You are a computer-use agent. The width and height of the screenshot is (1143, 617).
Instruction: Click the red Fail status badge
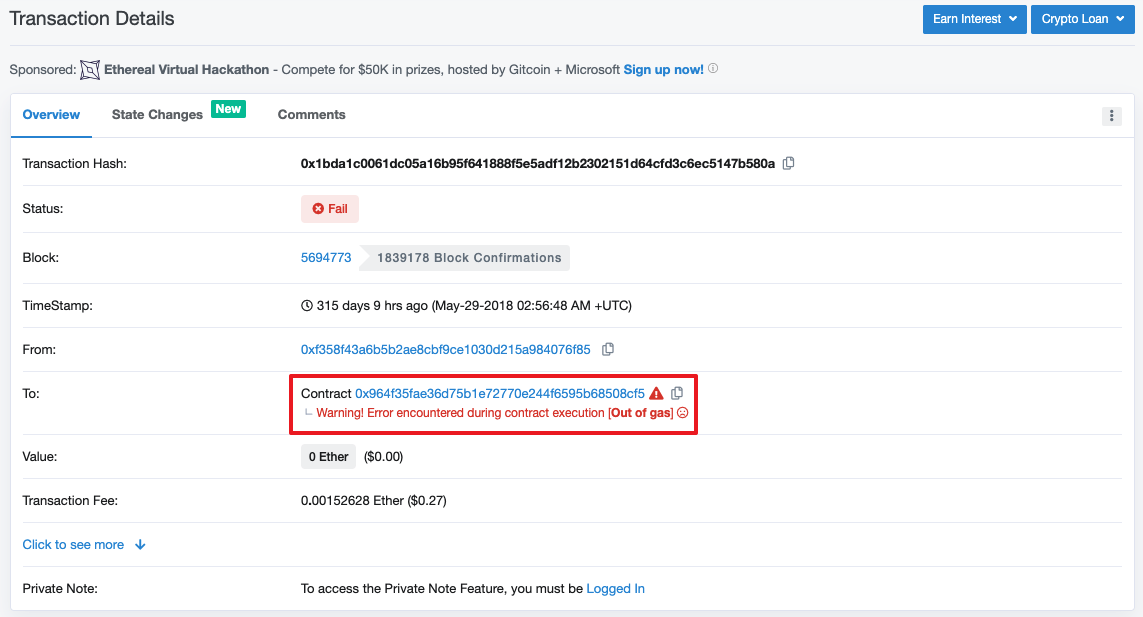(x=329, y=209)
